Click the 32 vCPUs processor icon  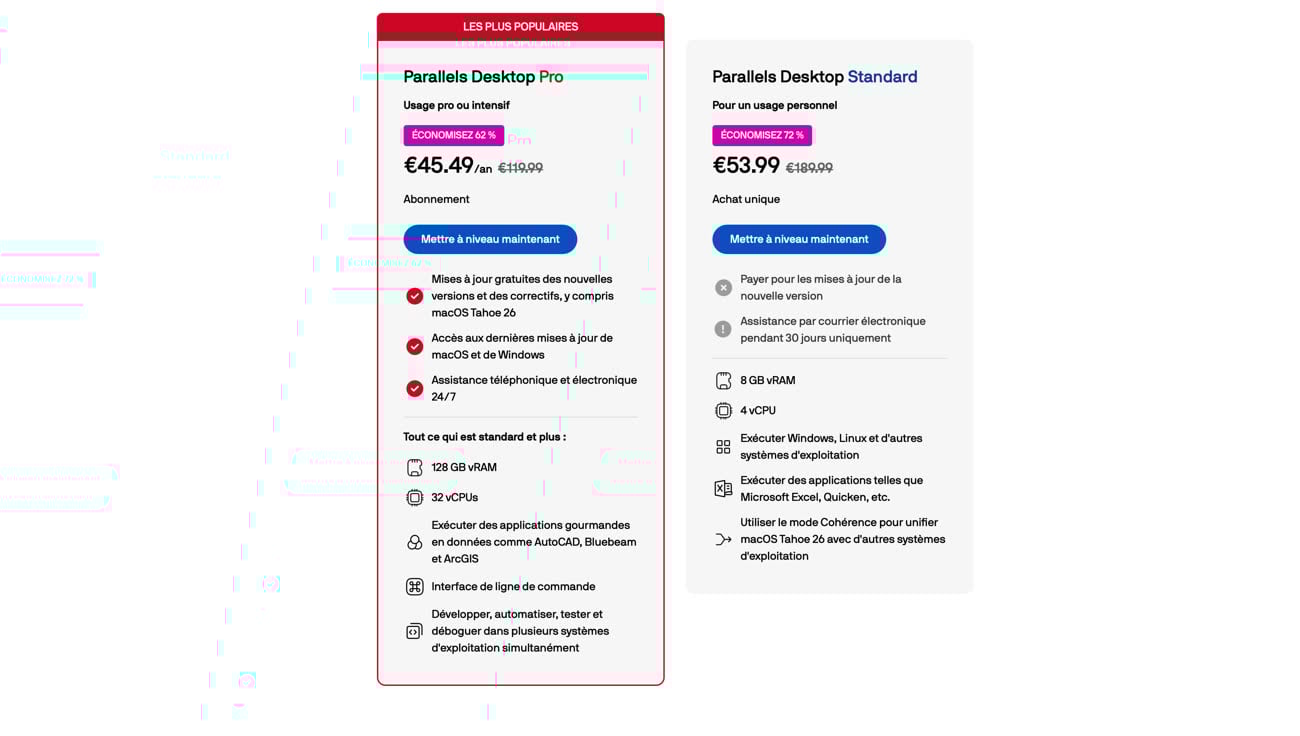point(415,498)
